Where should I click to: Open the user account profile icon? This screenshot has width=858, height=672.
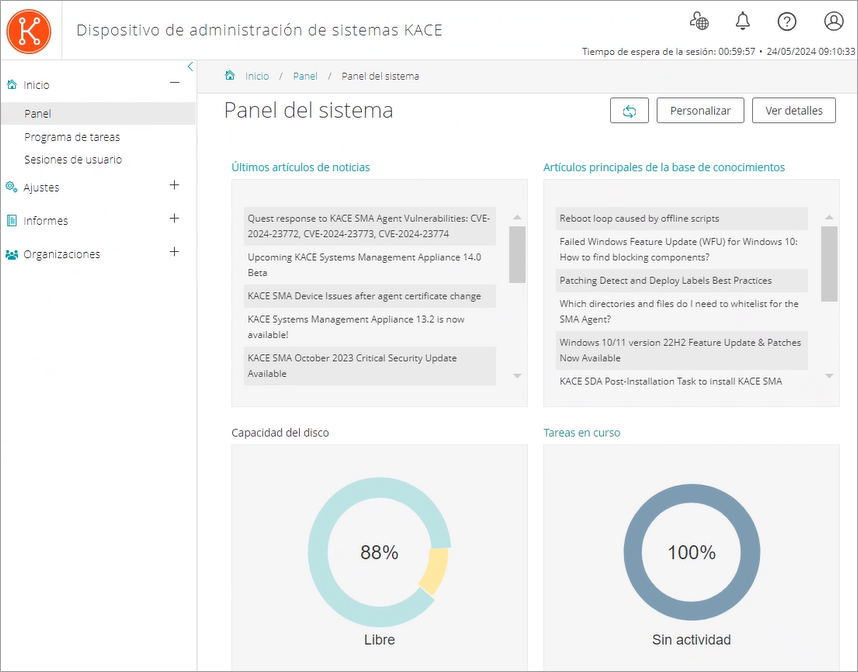click(x=833, y=21)
